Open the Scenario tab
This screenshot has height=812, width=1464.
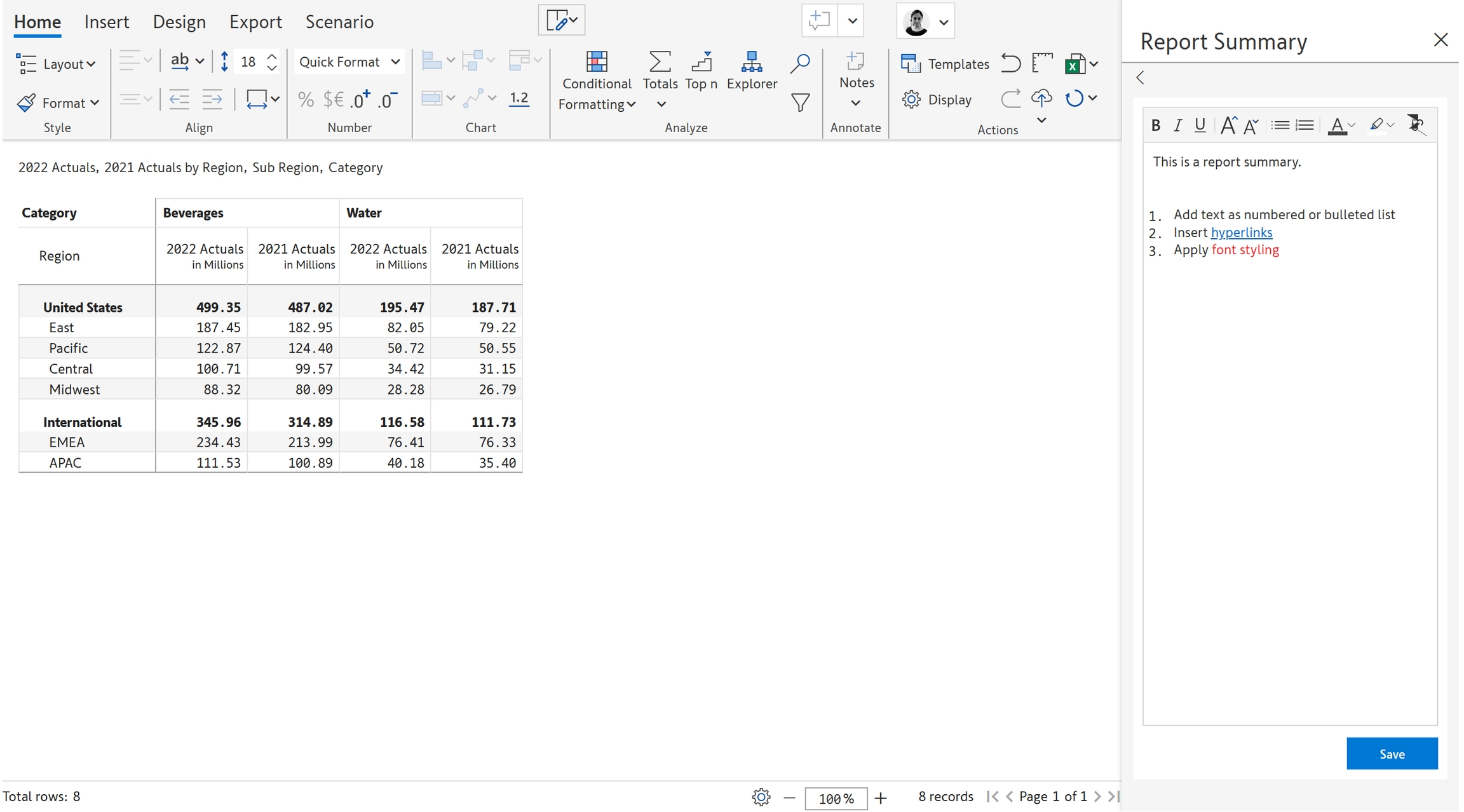[x=339, y=22]
